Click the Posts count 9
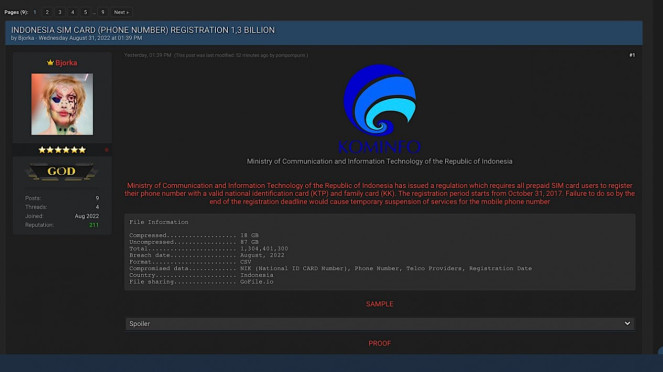 pos(97,198)
